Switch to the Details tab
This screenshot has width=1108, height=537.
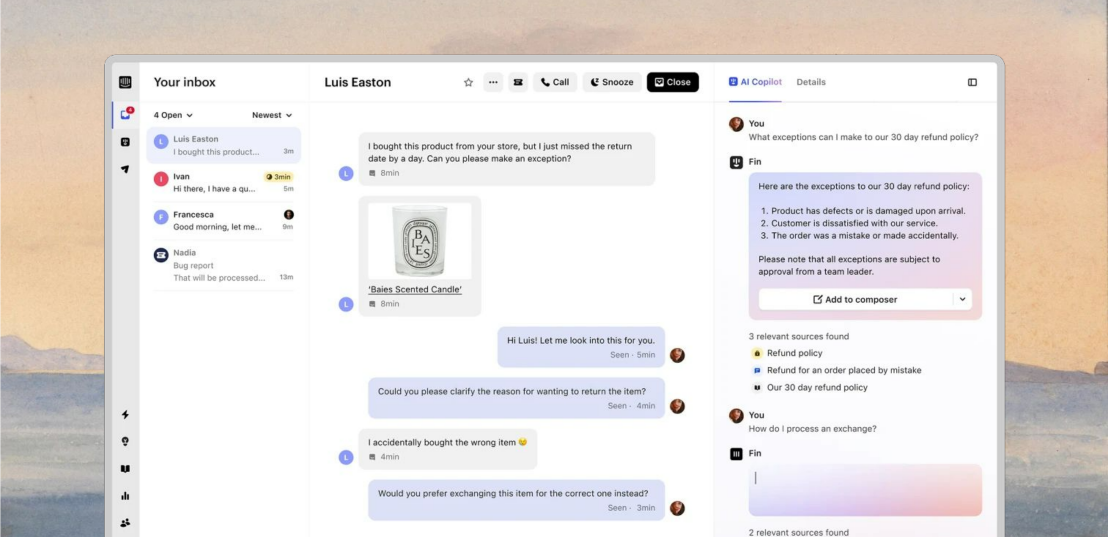point(811,82)
